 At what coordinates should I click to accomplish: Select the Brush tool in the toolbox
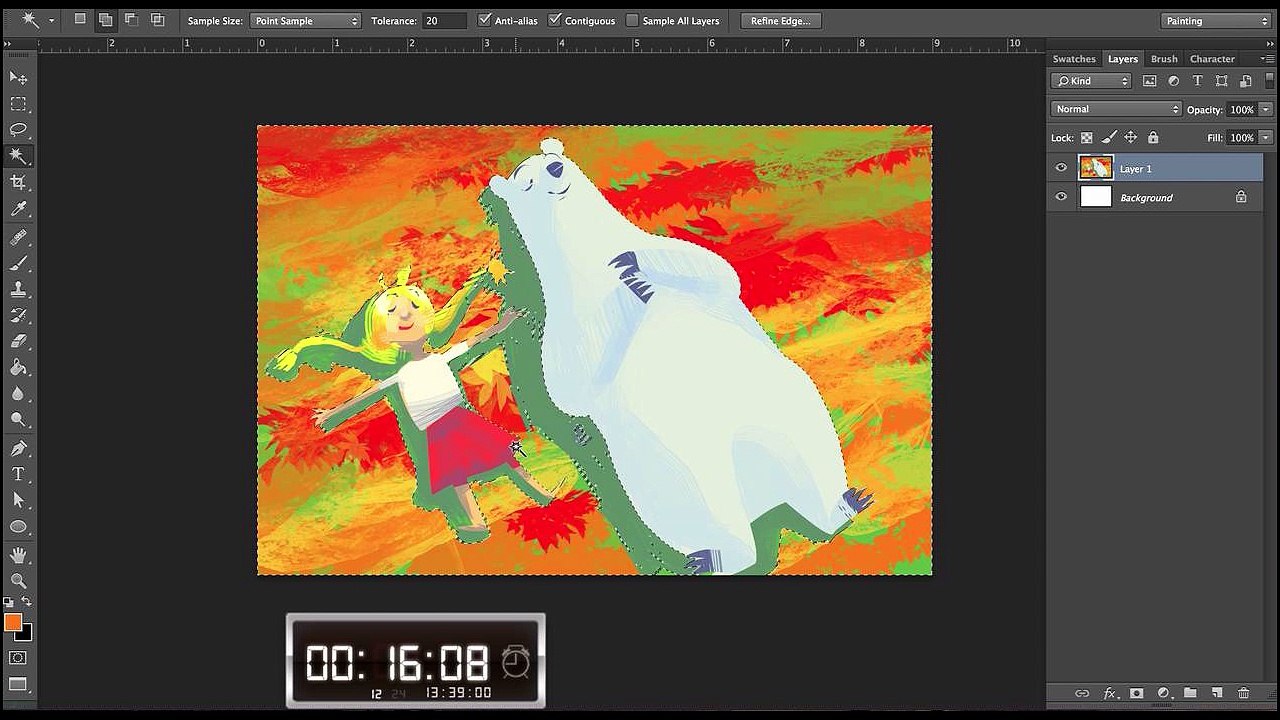[x=18, y=263]
